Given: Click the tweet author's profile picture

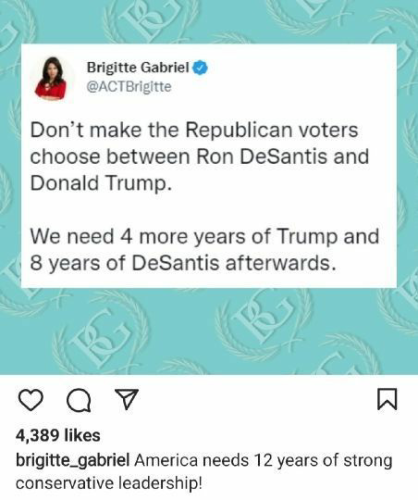Looking at the screenshot, I should (x=50, y=78).
